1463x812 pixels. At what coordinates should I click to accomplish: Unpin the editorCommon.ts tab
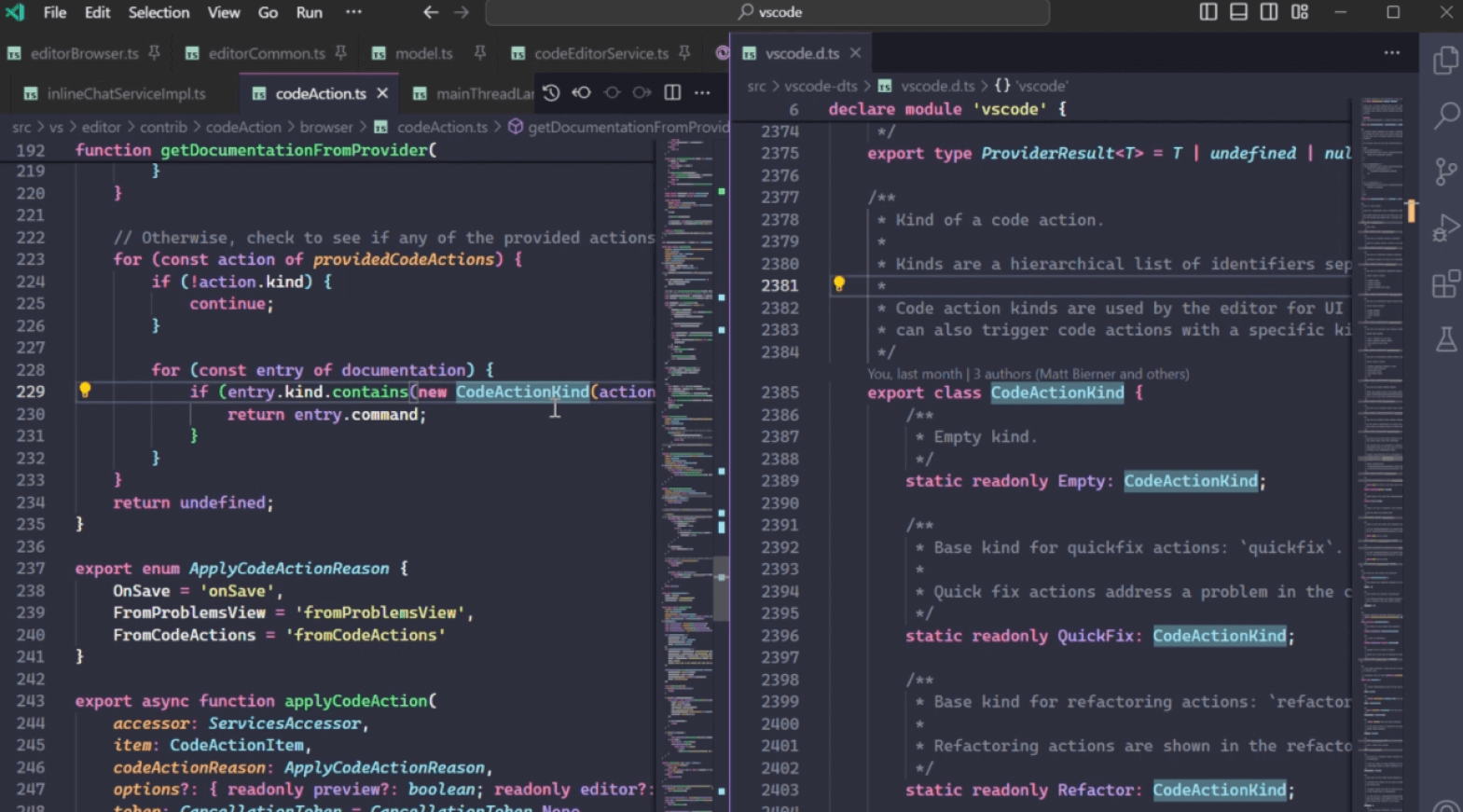point(341,53)
